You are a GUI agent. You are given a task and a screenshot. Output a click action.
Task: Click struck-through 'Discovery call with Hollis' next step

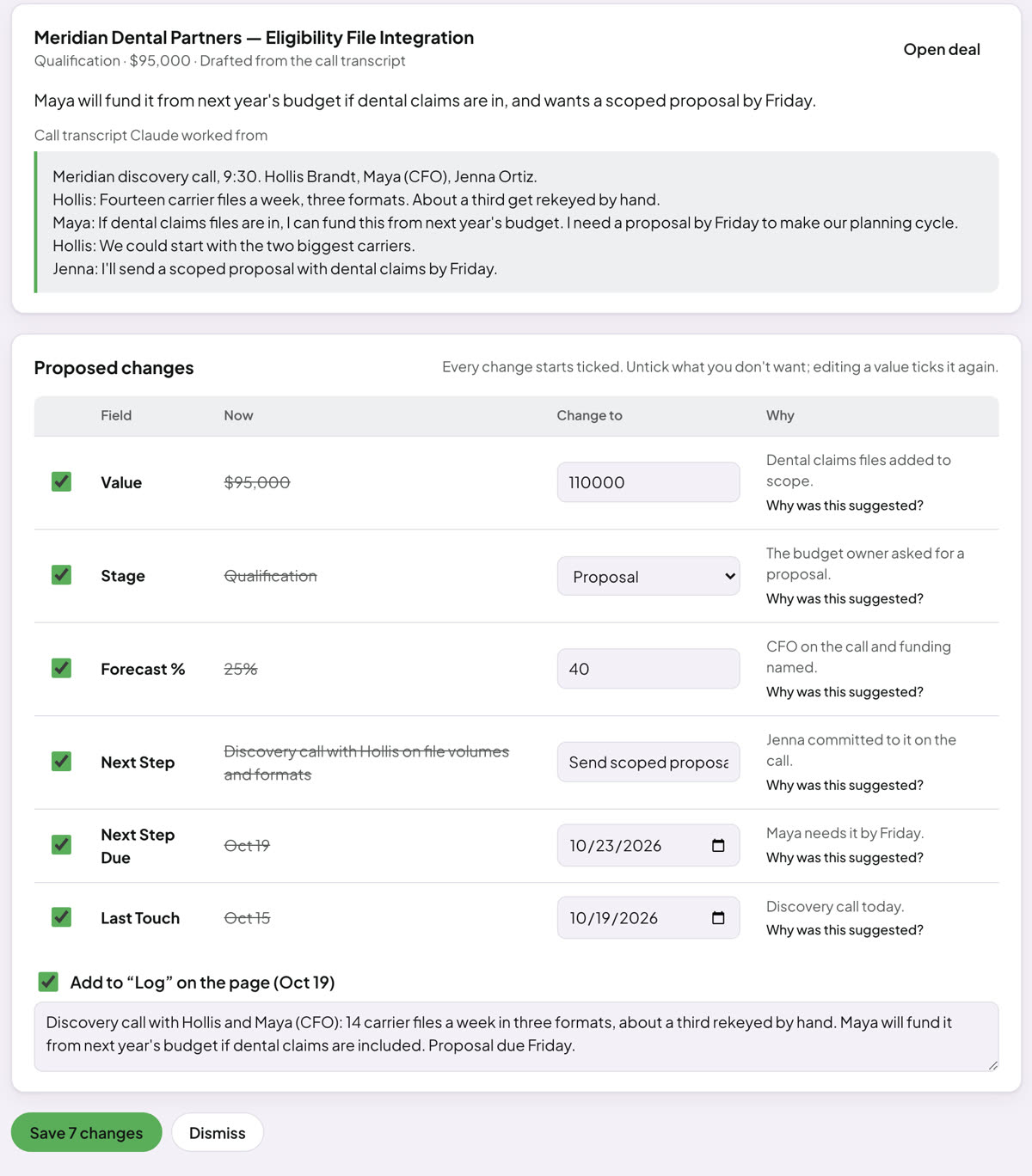(366, 763)
